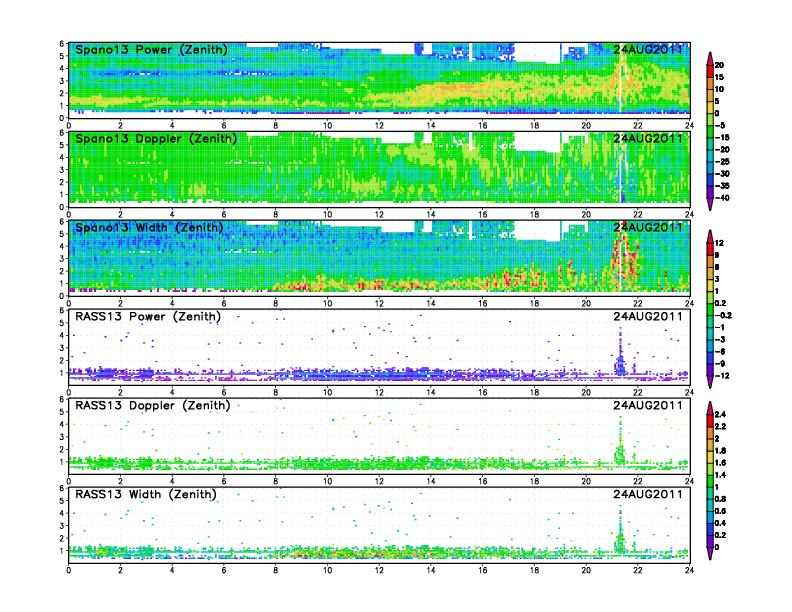The width and height of the screenshot is (792, 612).
Task: Click the 1.8 label on the bottom colorbar
Action: click(x=720, y=450)
